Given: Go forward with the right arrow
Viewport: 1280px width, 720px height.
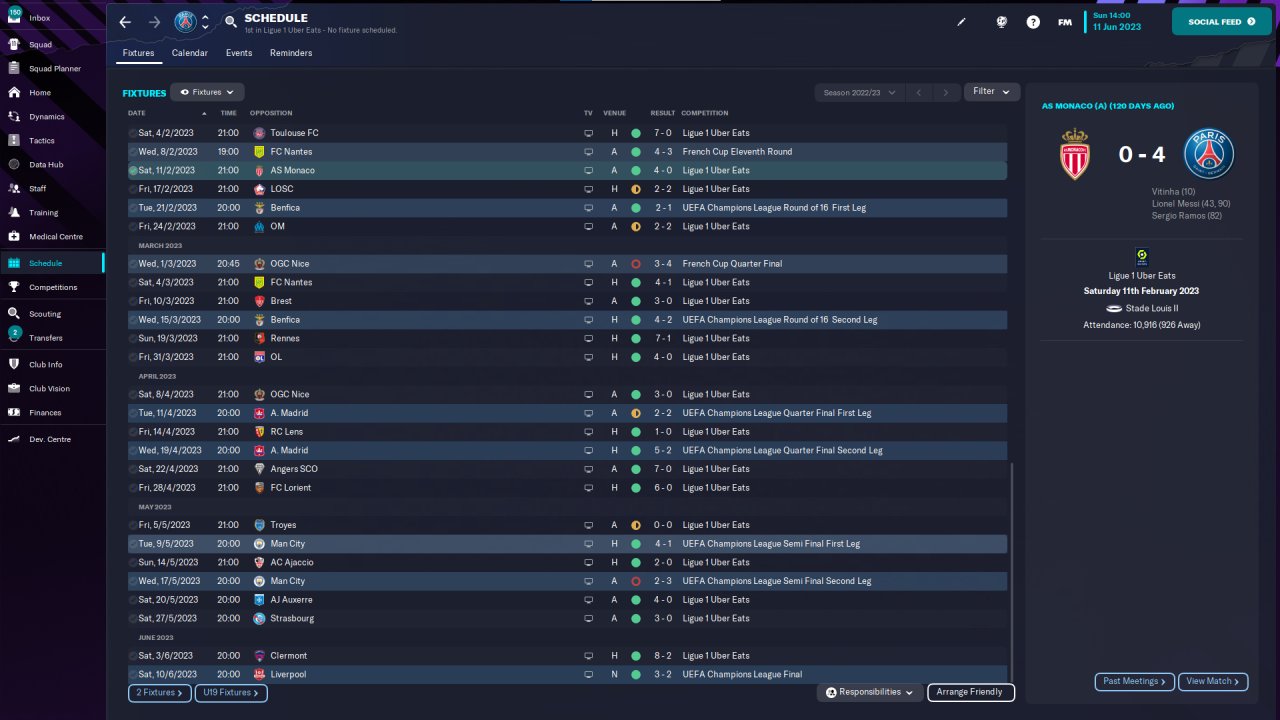Looking at the screenshot, I should (x=154, y=22).
